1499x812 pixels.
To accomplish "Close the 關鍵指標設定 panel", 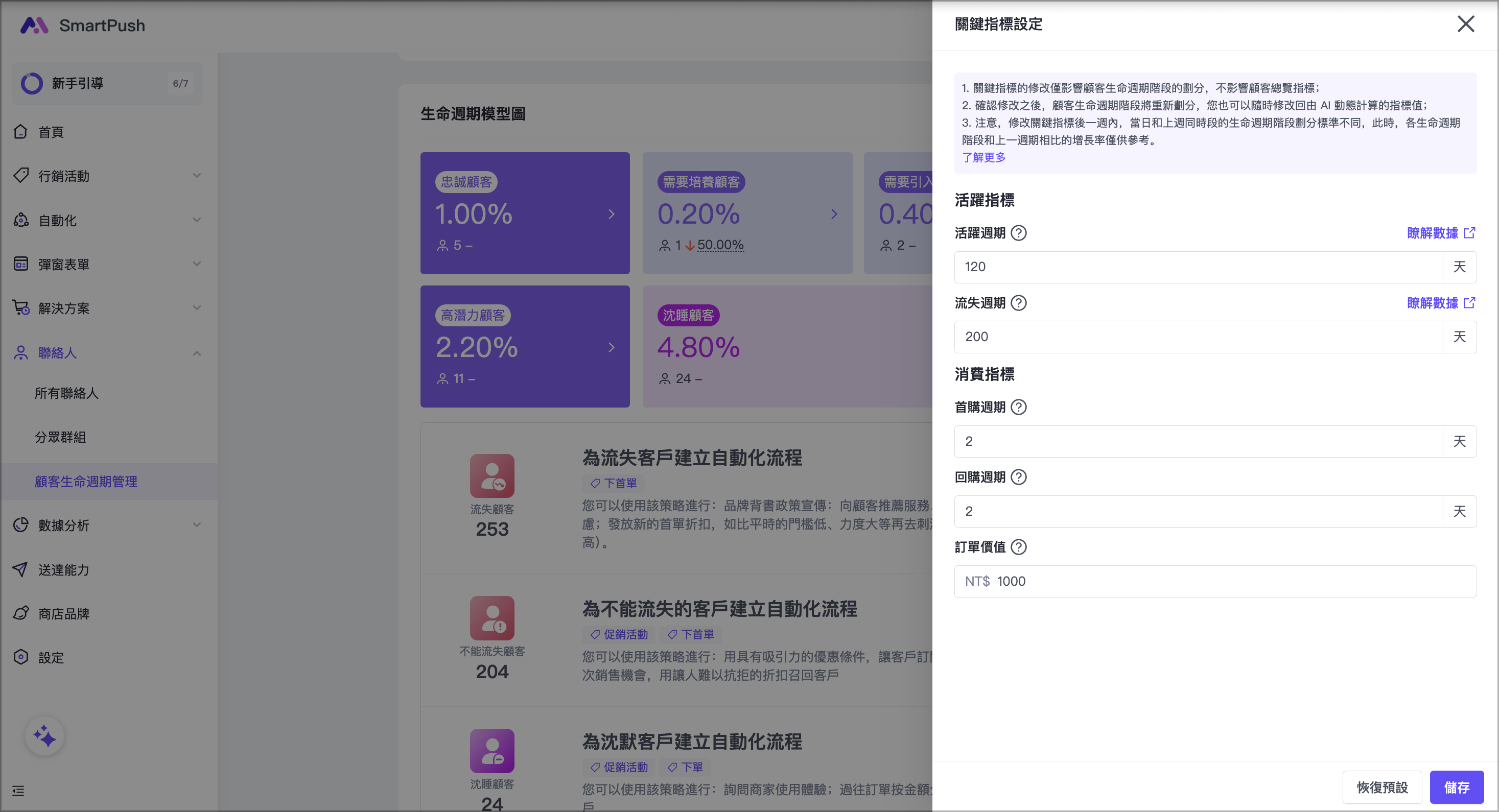I will pyautogui.click(x=1465, y=24).
